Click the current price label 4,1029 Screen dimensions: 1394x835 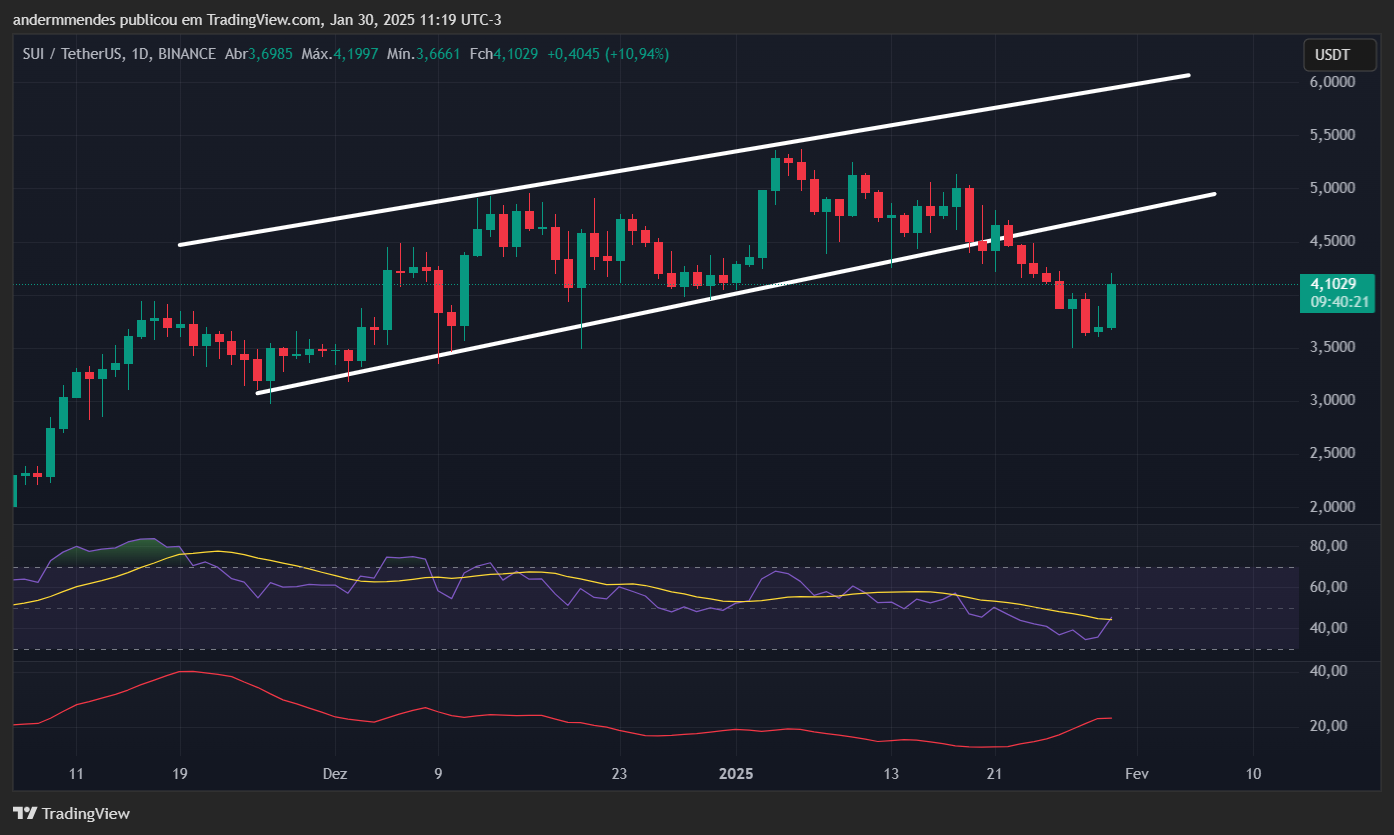1335,284
